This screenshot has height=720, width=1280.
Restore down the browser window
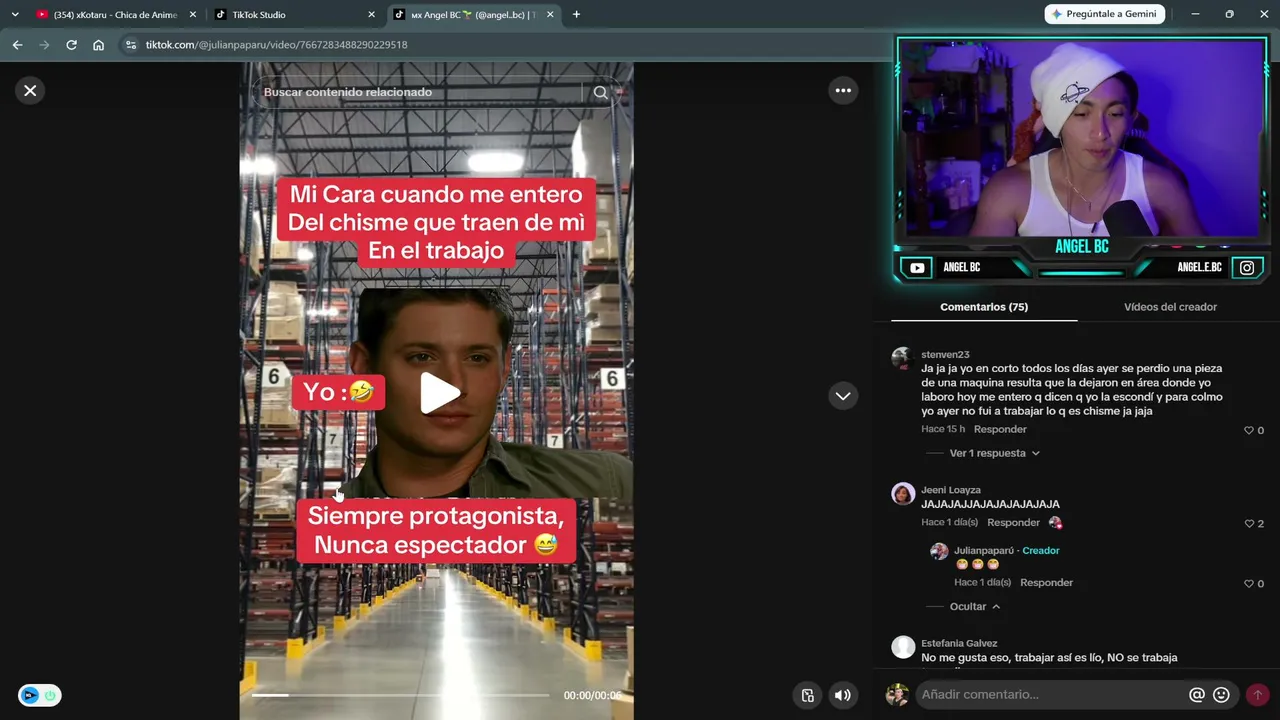pos(1229,14)
